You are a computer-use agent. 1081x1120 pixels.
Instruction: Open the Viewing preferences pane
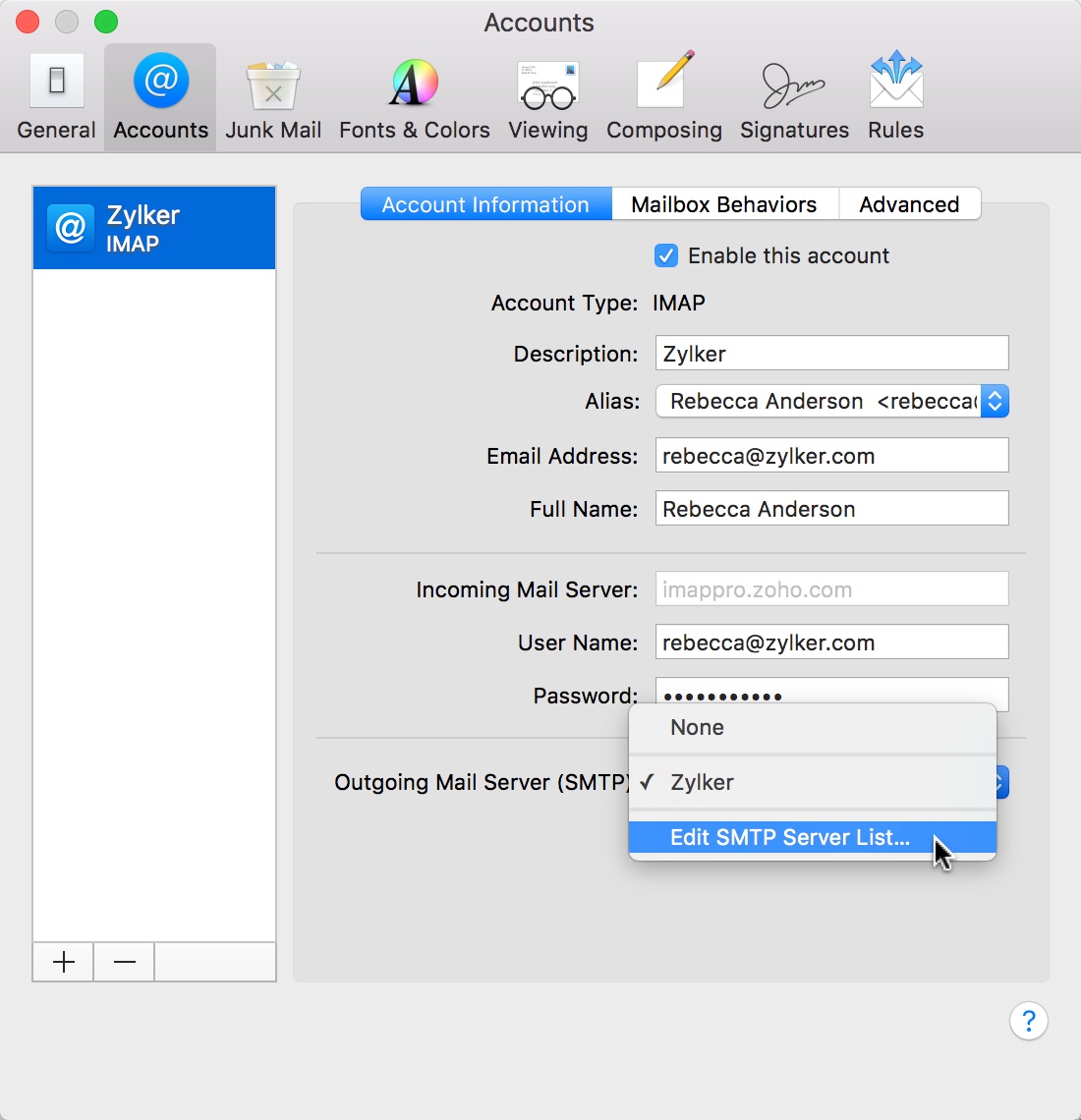[547, 96]
